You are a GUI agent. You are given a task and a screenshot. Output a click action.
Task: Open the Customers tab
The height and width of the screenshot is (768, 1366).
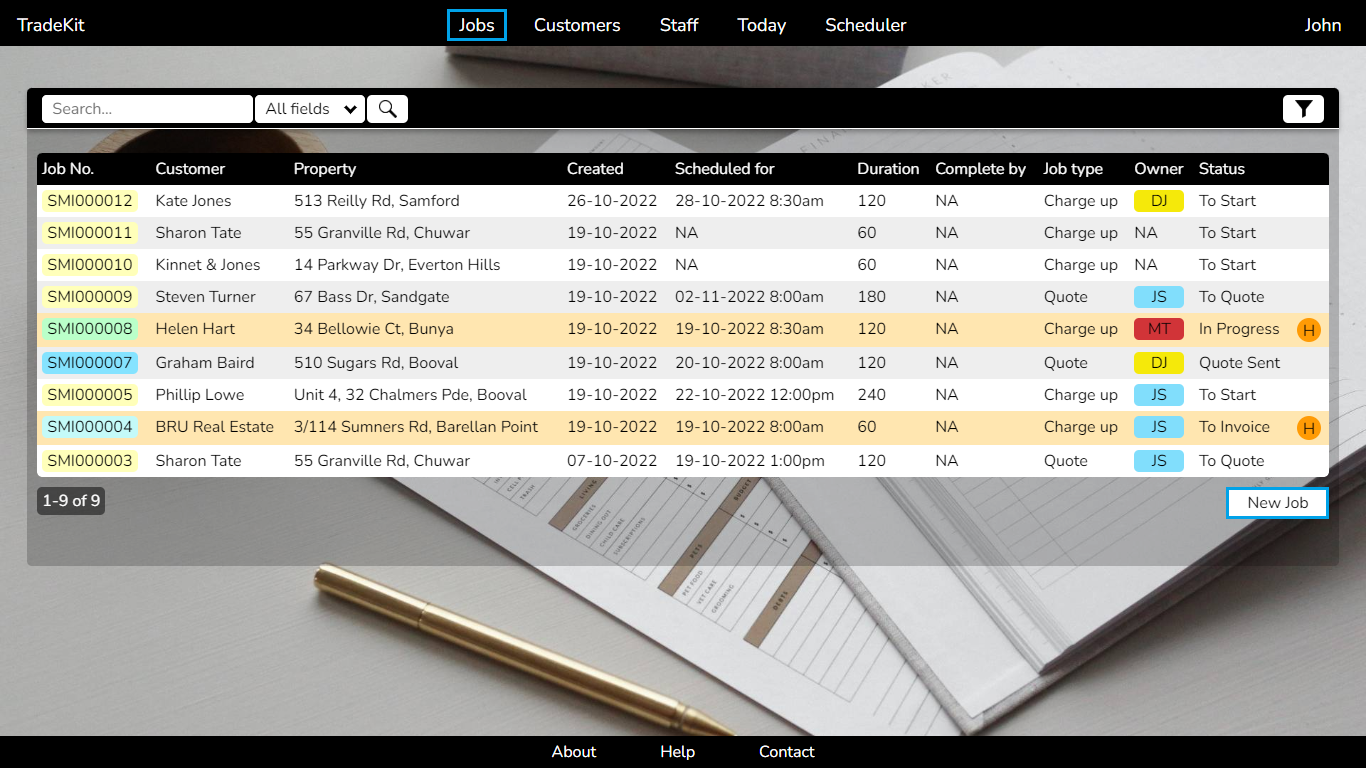pos(577,25)
